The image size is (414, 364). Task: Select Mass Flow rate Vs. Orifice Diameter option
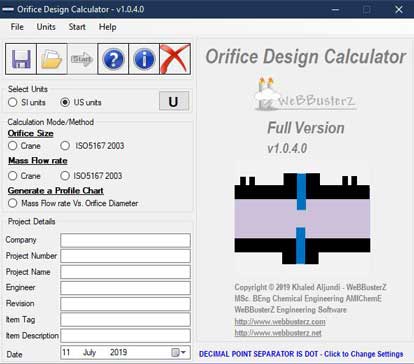(13, 203)
